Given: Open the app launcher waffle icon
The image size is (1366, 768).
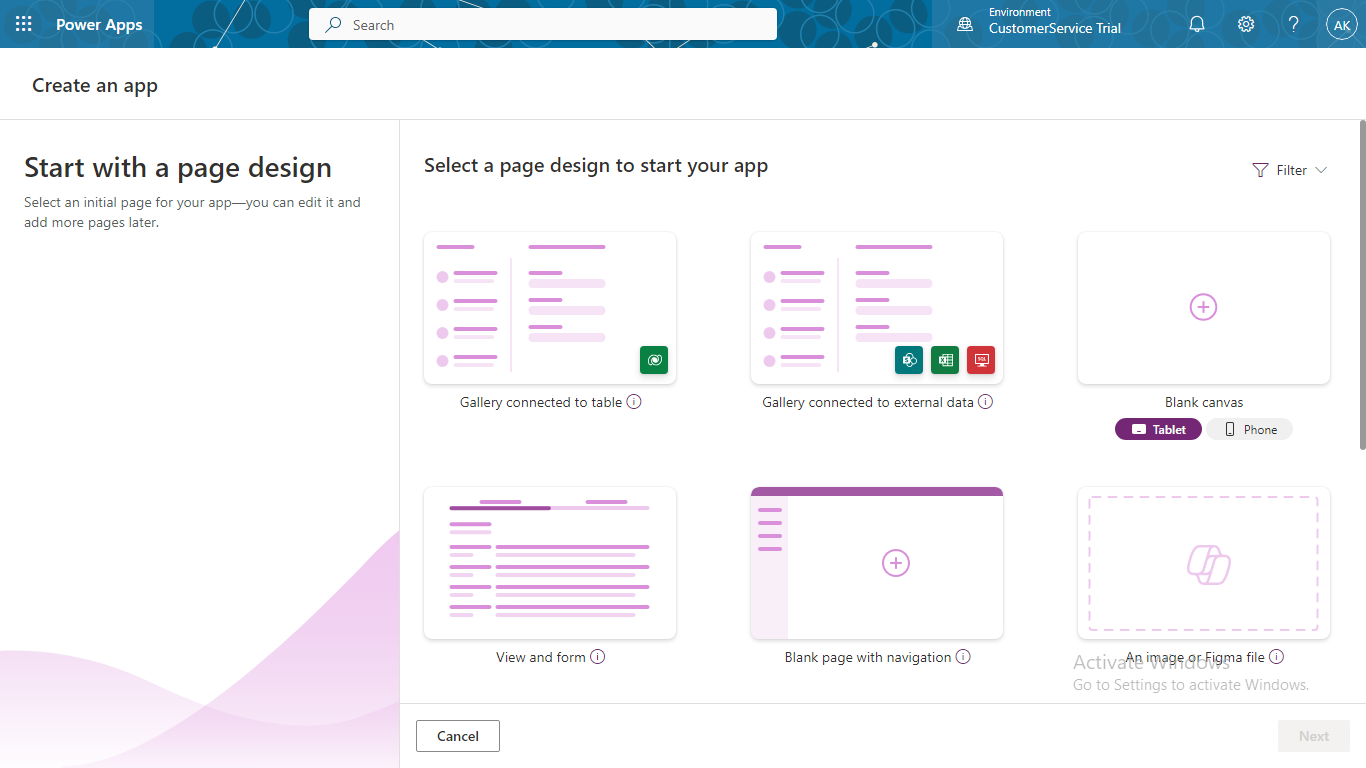Looking at the screenshot, I should (x=24, y=24).
